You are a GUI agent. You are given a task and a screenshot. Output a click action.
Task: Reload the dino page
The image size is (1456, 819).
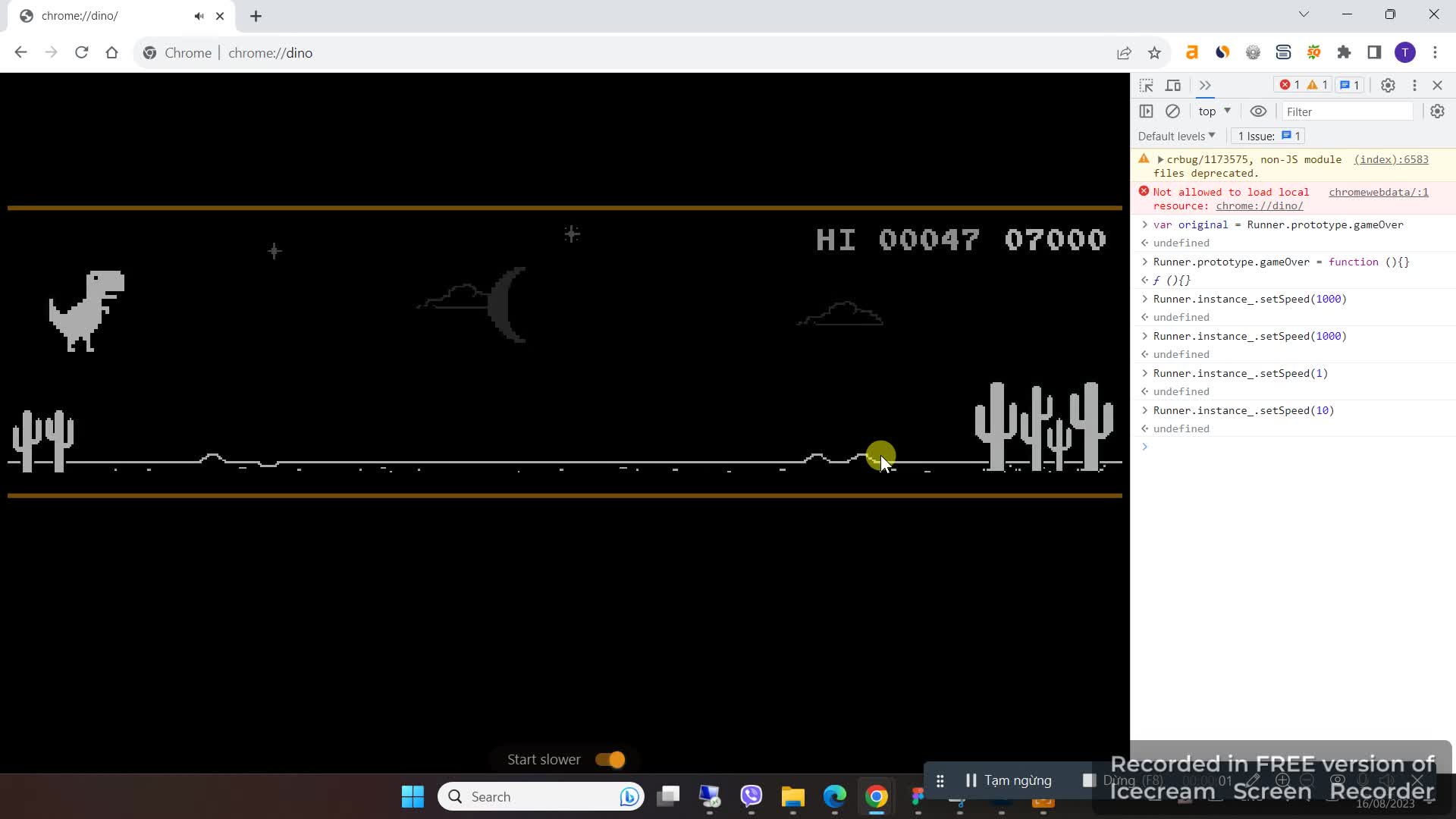(x=81, y=52)
